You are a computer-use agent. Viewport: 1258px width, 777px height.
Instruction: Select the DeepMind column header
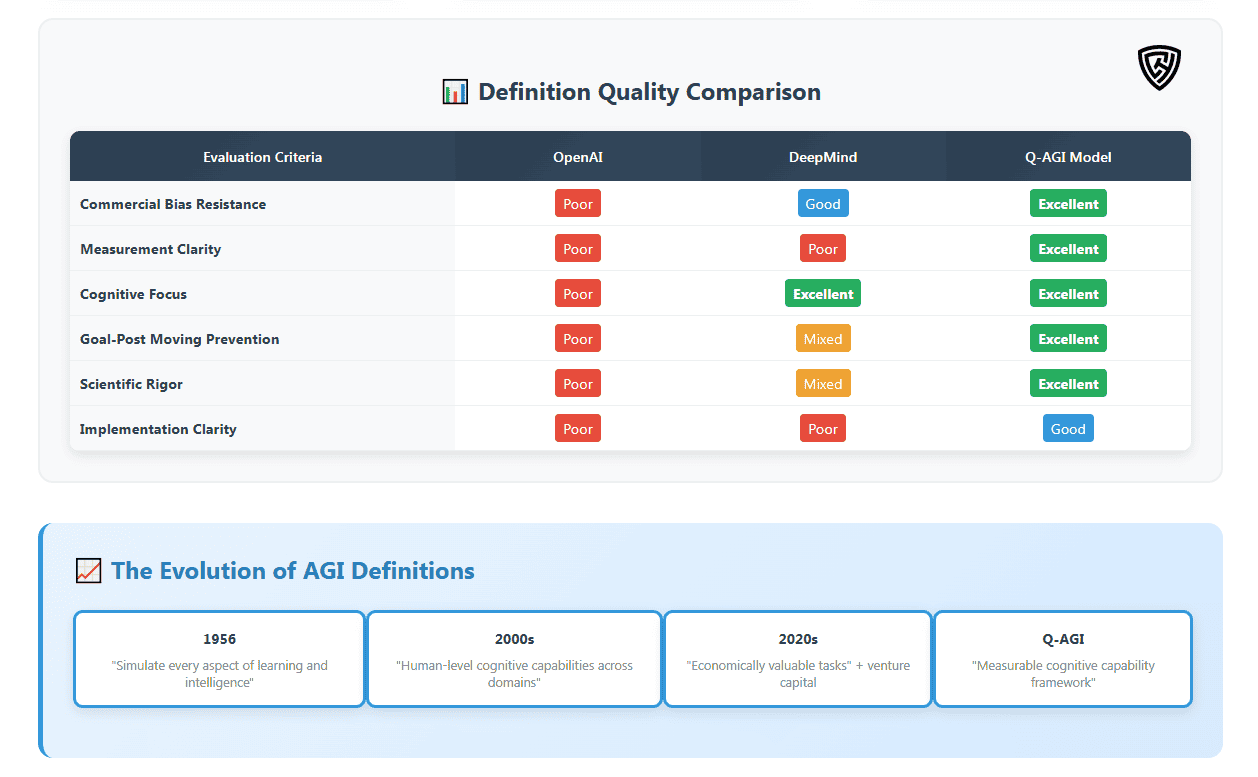click(822, 157)
